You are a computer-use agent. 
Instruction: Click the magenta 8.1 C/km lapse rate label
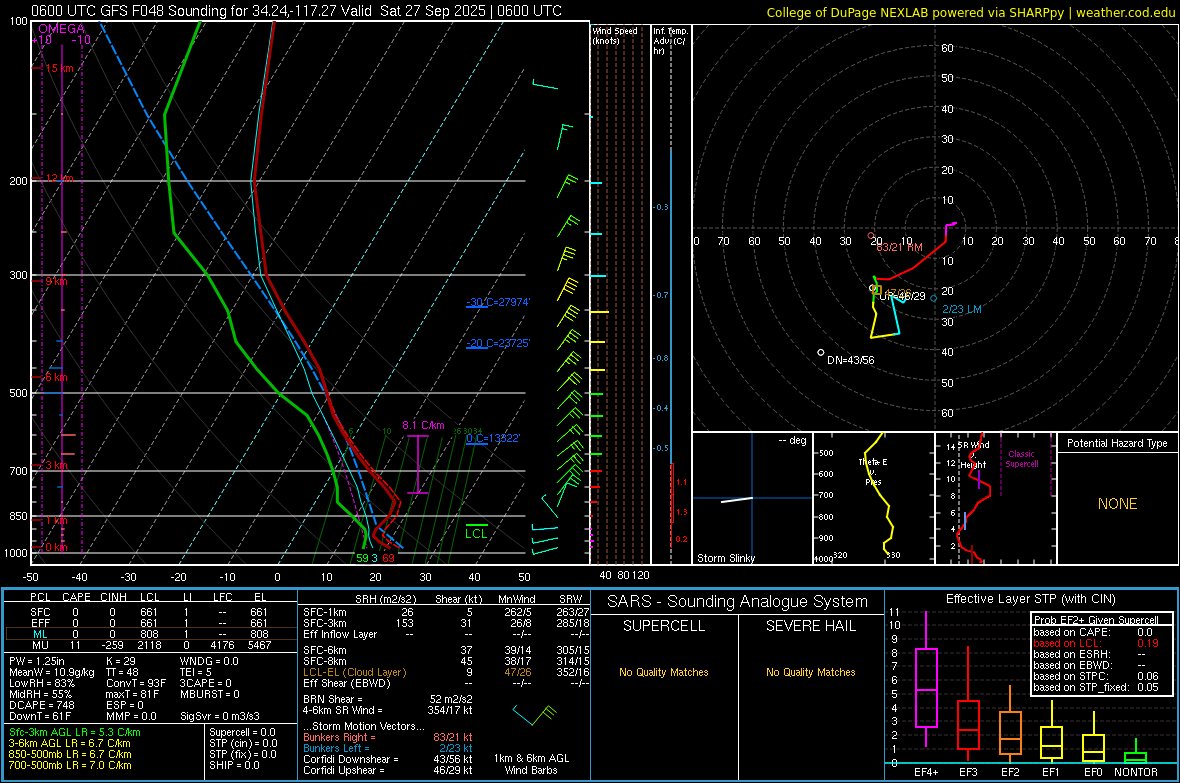tap(423, 425)
